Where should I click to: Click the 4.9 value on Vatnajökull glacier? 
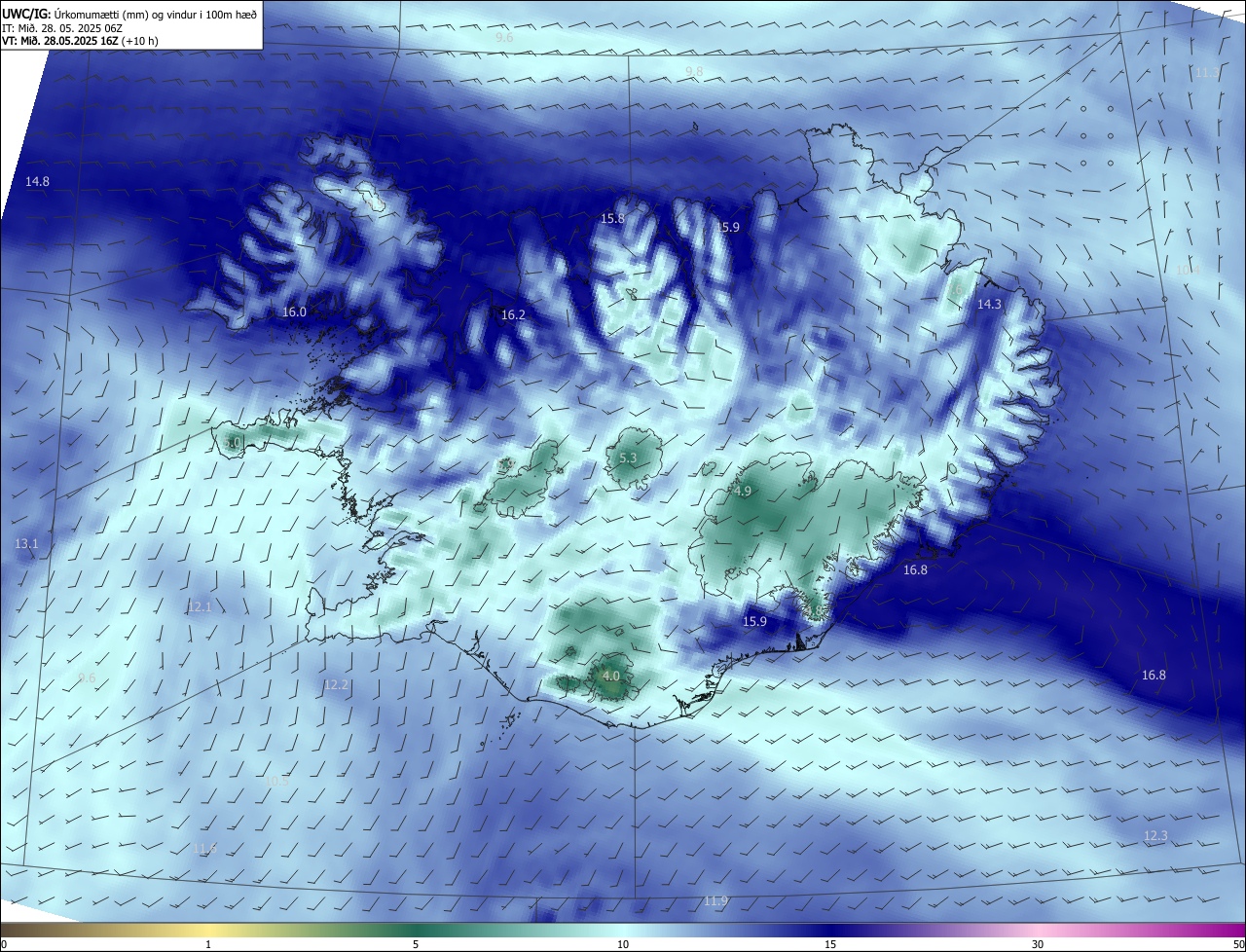click(743, 492)
